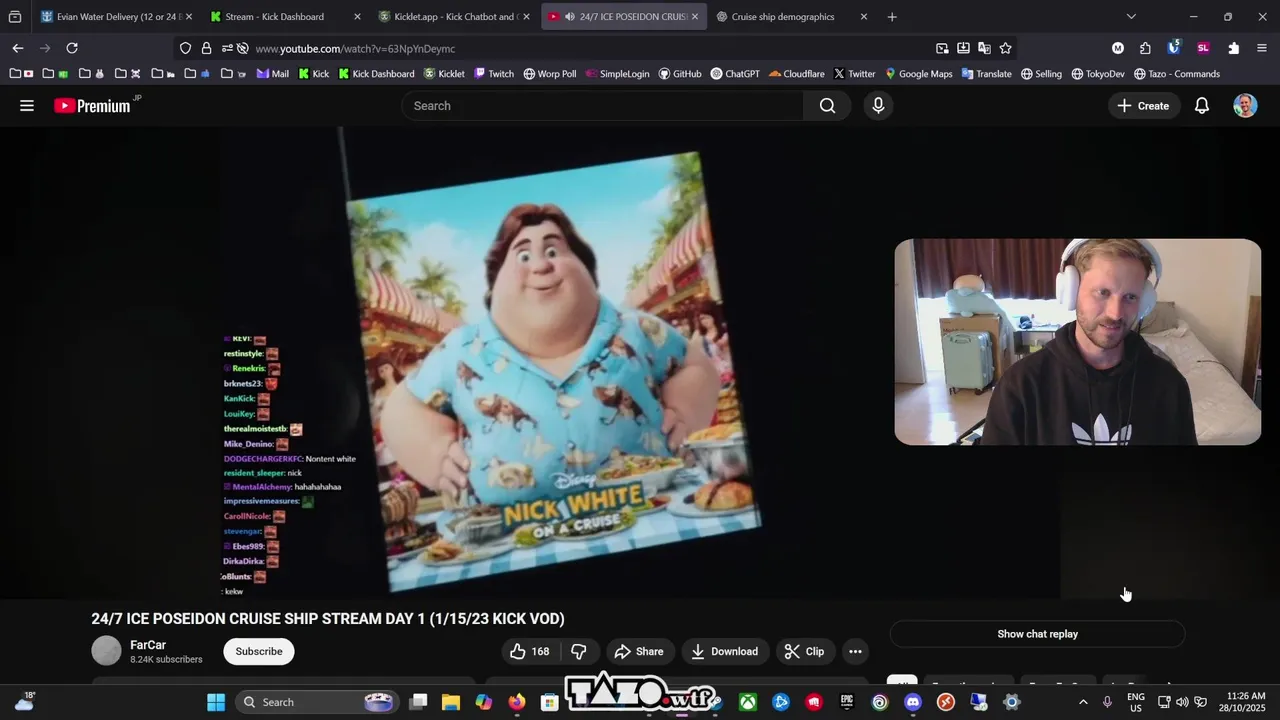This screenshot has height=720, width=1280.
Task: Go back in browser history
Action: pos(18,48)
